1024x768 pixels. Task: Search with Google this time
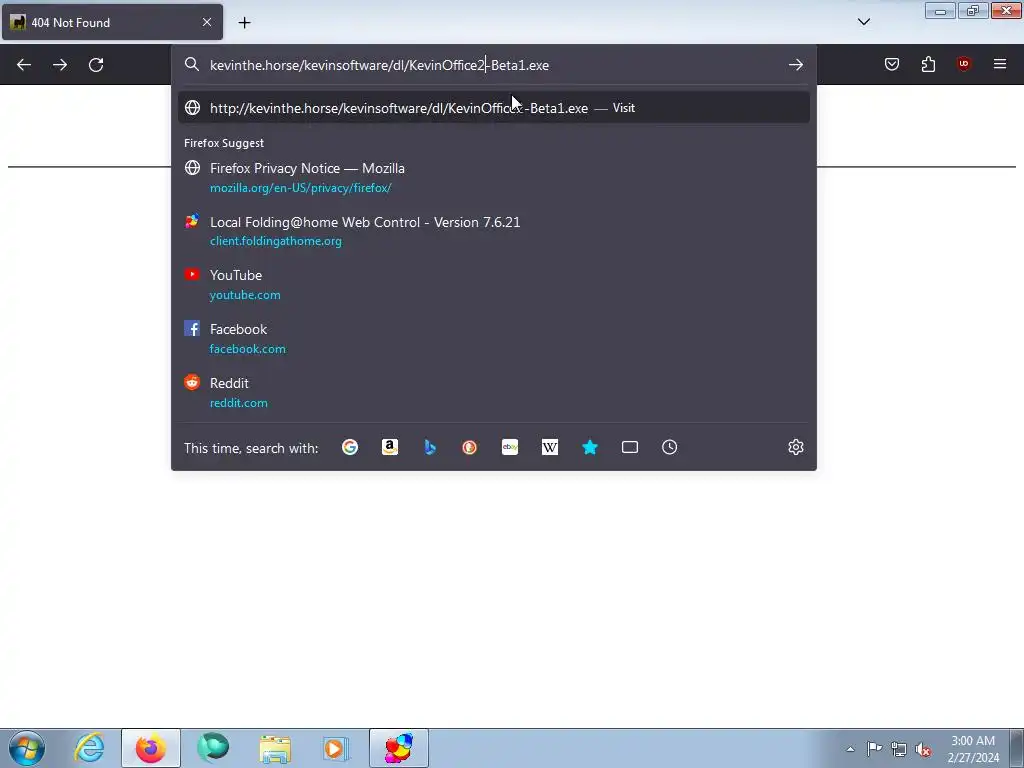pyautogui.click(x=350, y=447)
